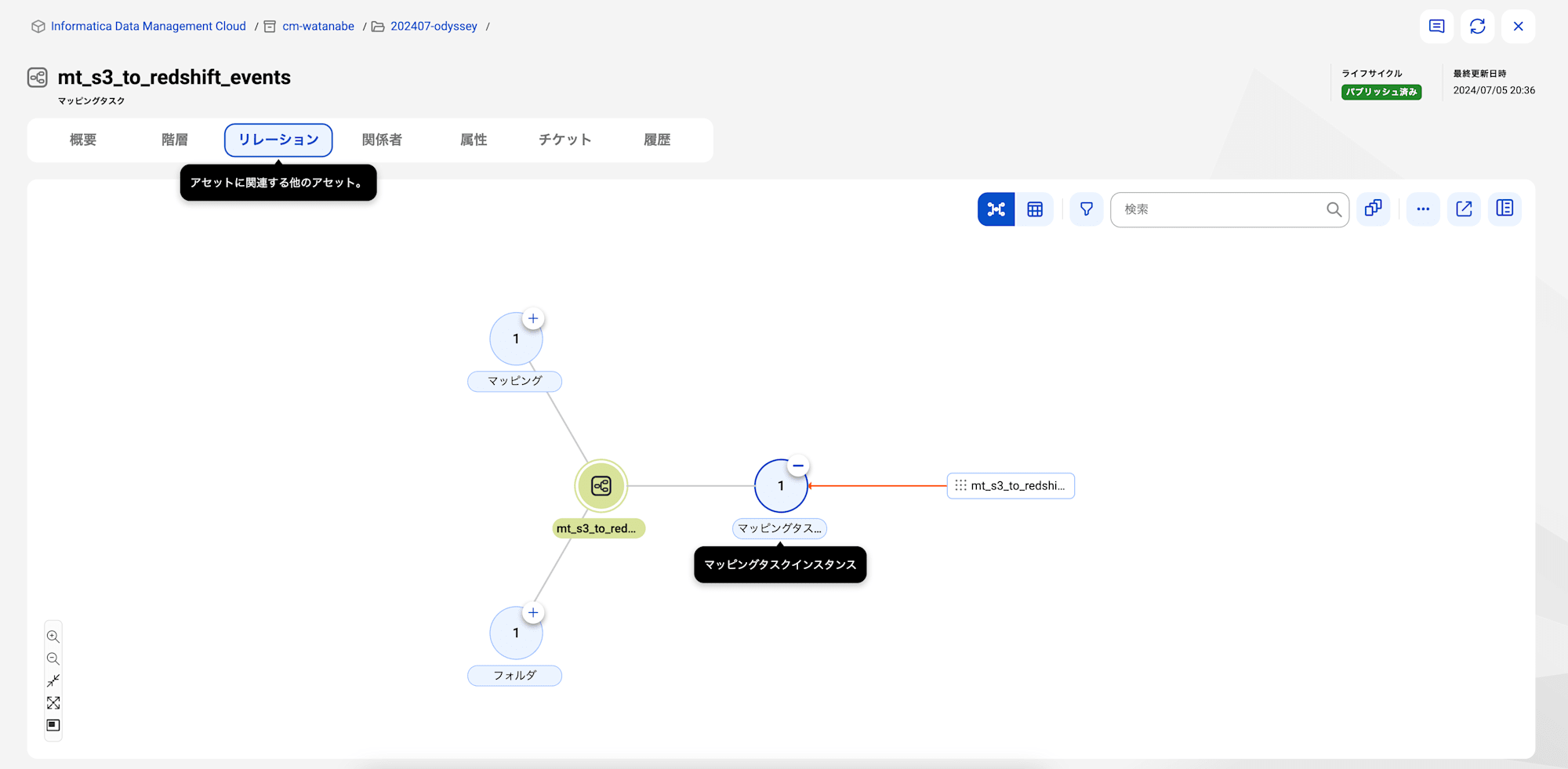Click the 2024/07/05 20:36 timestamp

pos(1494,90)
